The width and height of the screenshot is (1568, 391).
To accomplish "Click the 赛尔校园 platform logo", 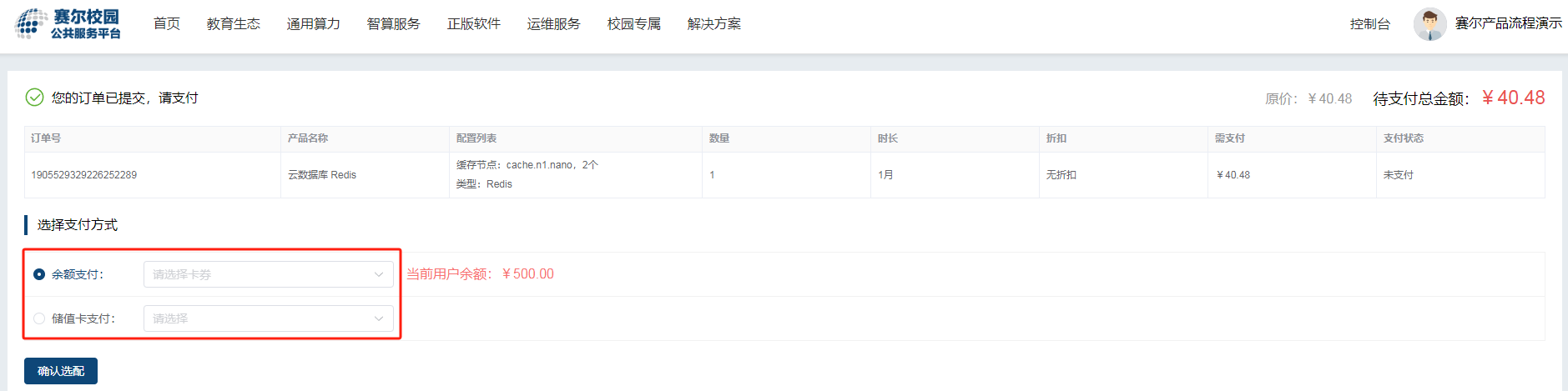I will click(x=68, y=23).
